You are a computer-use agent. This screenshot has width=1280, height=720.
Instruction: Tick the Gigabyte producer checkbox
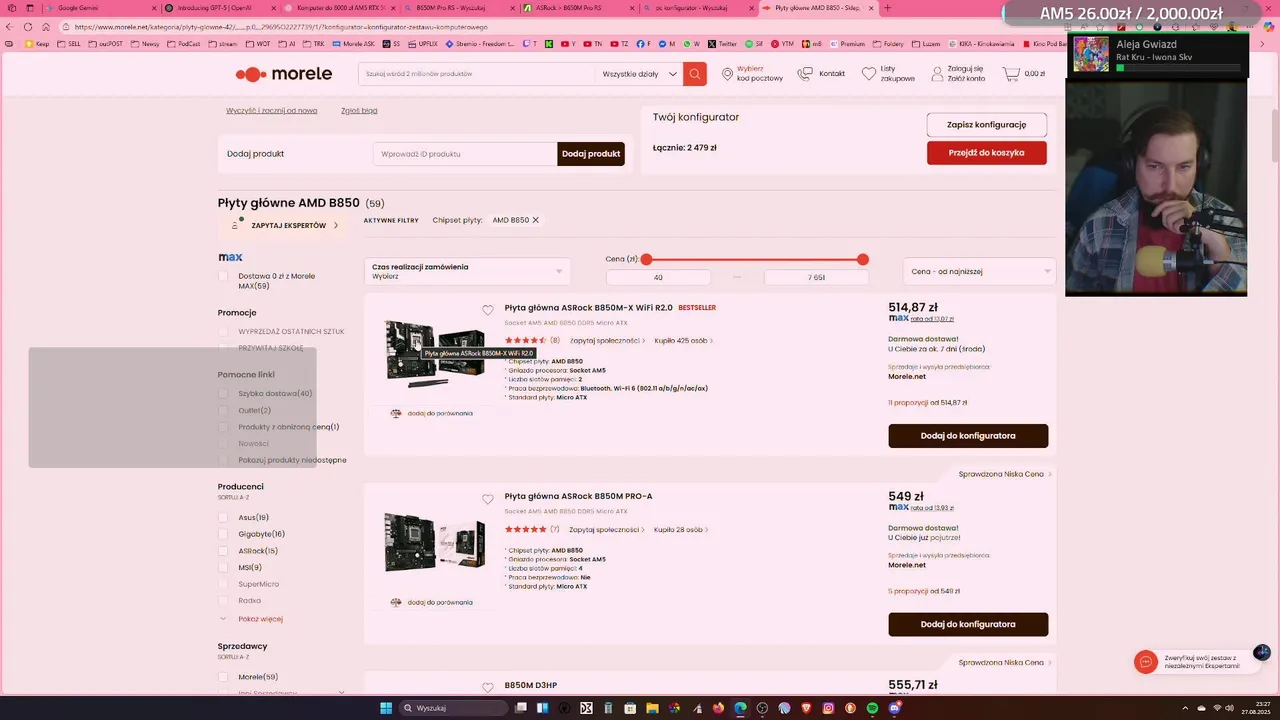(223, 534)
